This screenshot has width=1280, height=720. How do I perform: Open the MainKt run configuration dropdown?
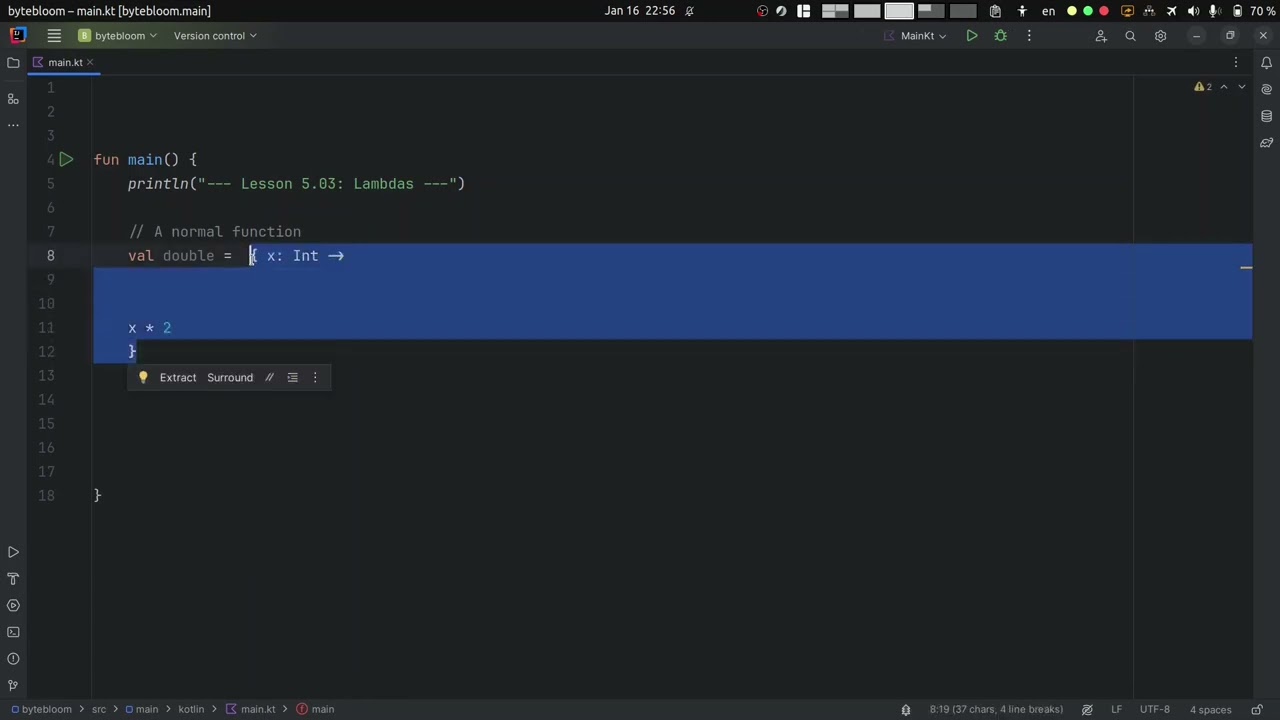coord(916,36)
